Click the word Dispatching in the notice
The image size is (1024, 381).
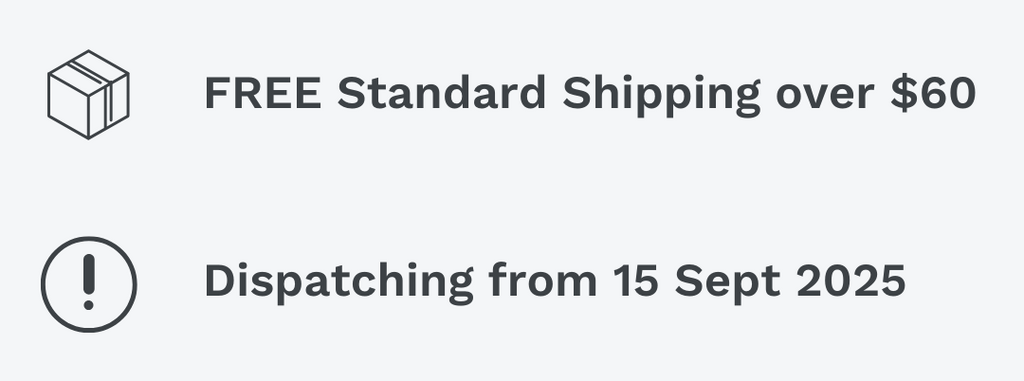point(339,282)
